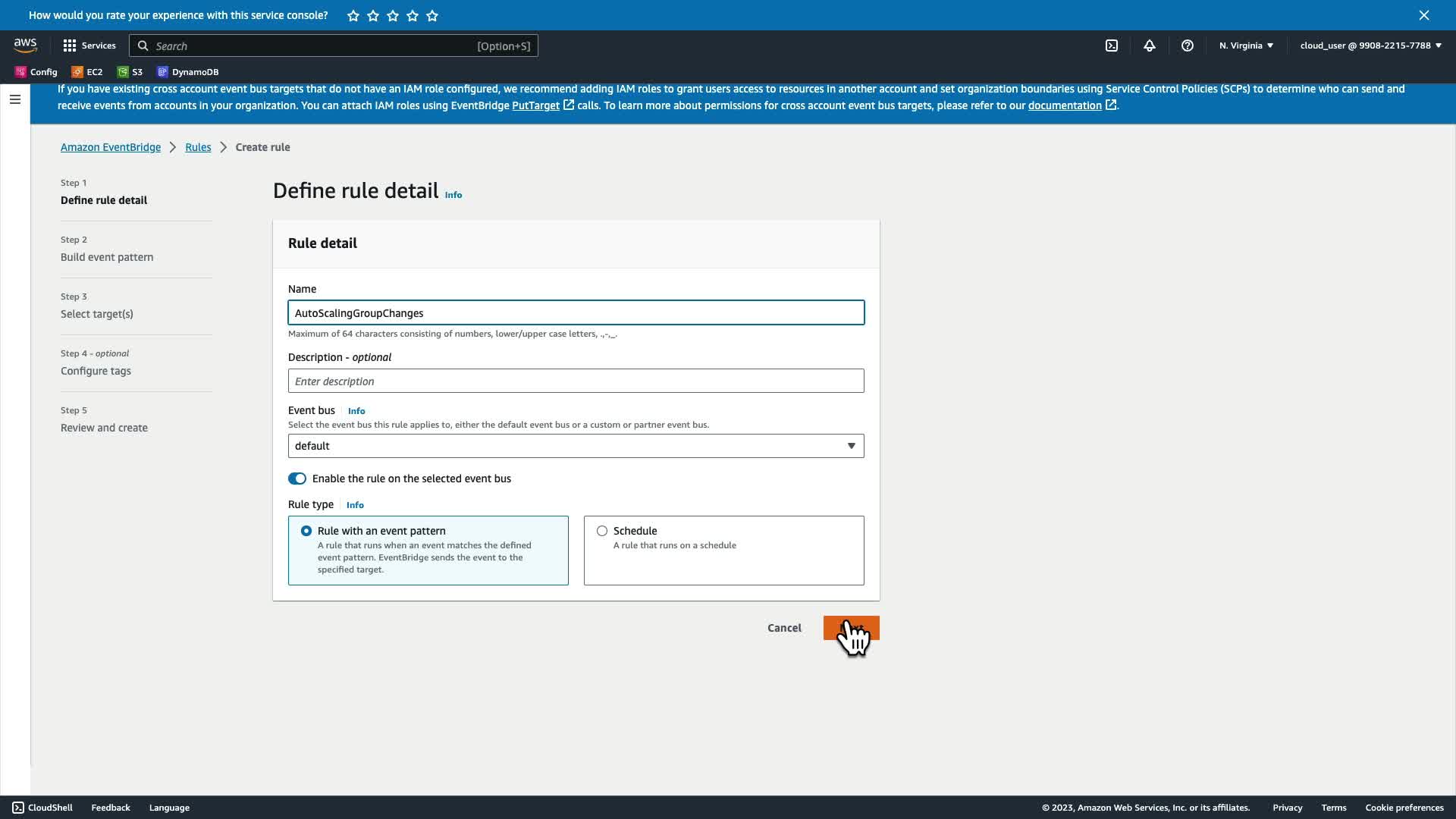The image size is (1456, 819).
Task: Select Rule with an event pattern radio
Action: (x=306, y=531)
